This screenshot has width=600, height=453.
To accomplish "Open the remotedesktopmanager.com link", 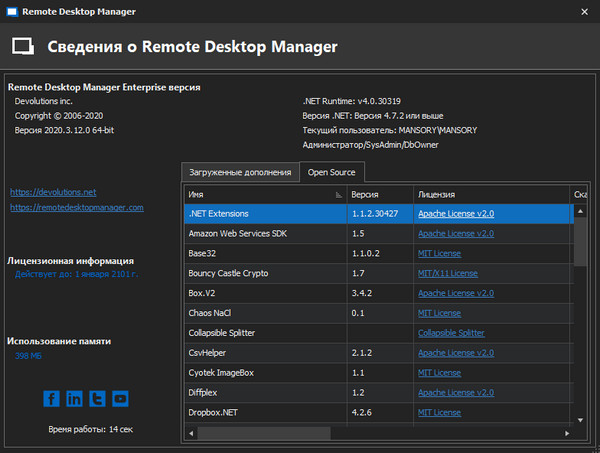I will coord(77,207).
